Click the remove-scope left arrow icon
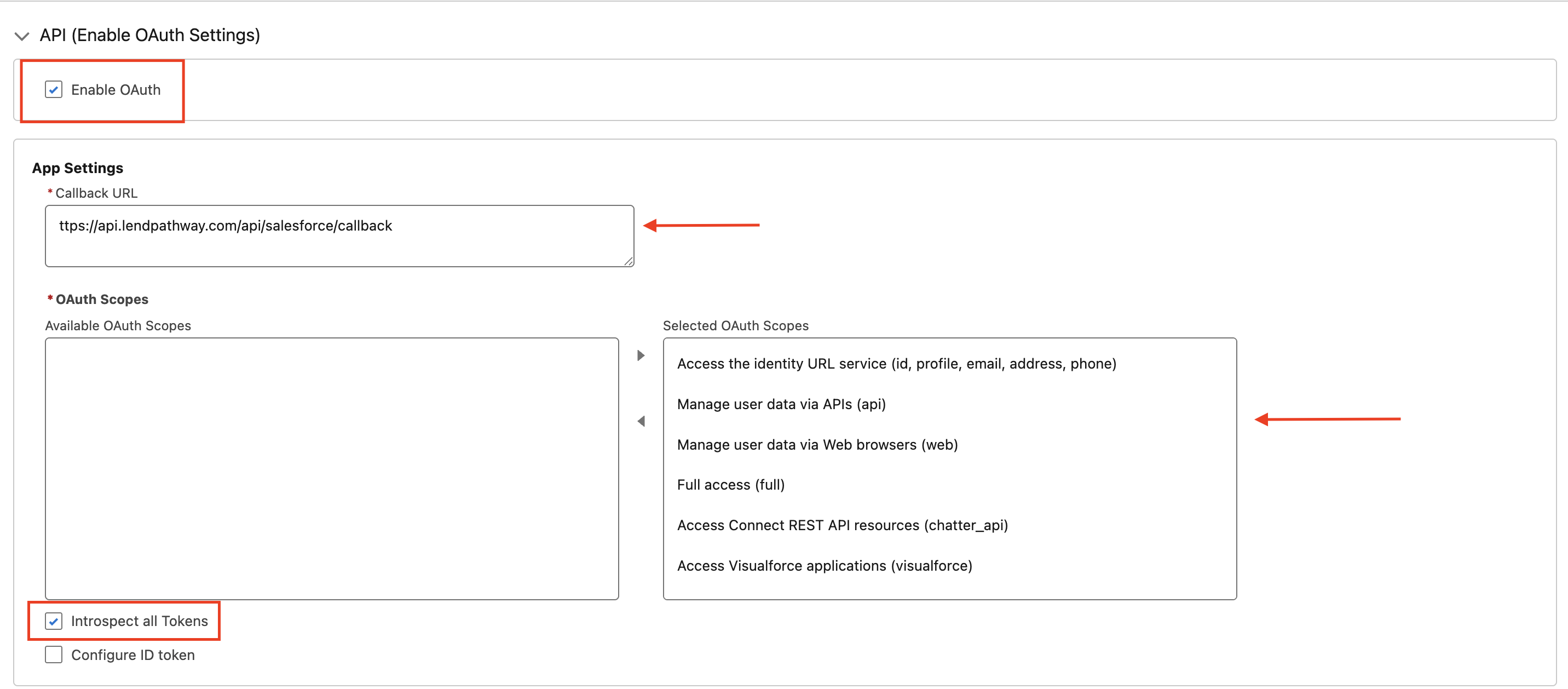Image resolution: width=1568 pixels, height=689 pixels. coord(641,421)
